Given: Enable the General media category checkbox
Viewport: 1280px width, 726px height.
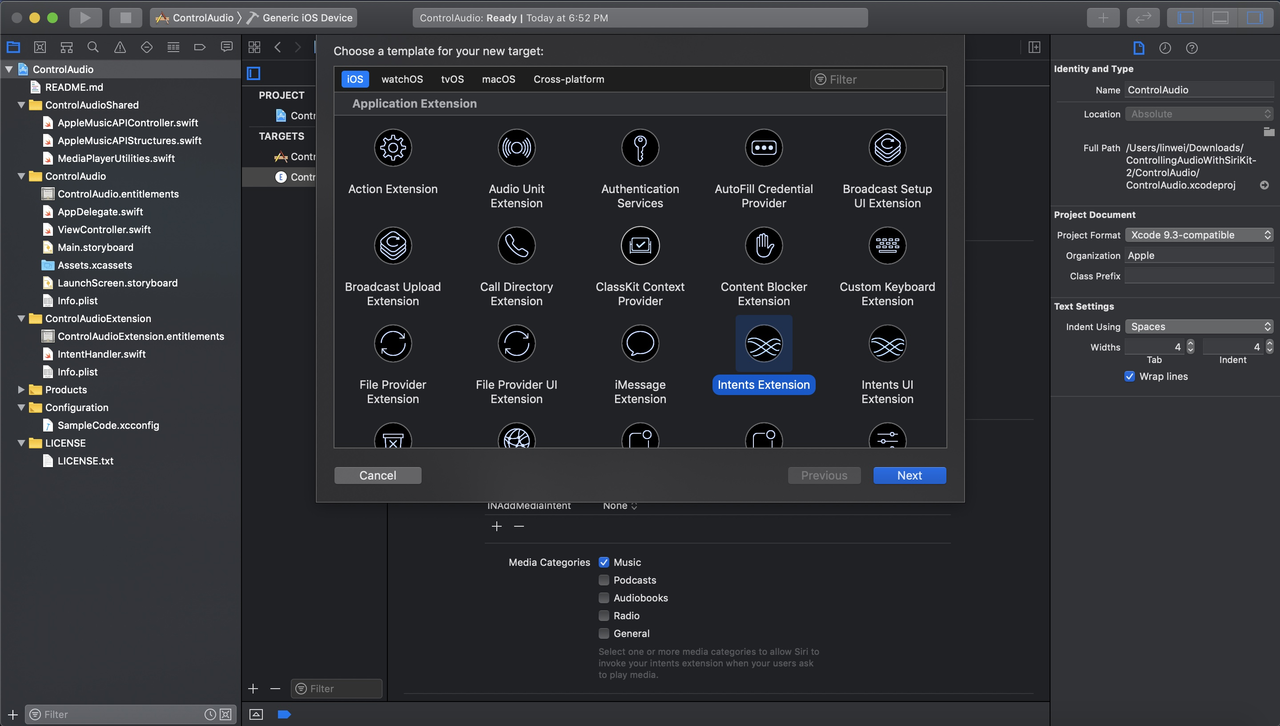Looking at the screenshot, I should [604, 633].
